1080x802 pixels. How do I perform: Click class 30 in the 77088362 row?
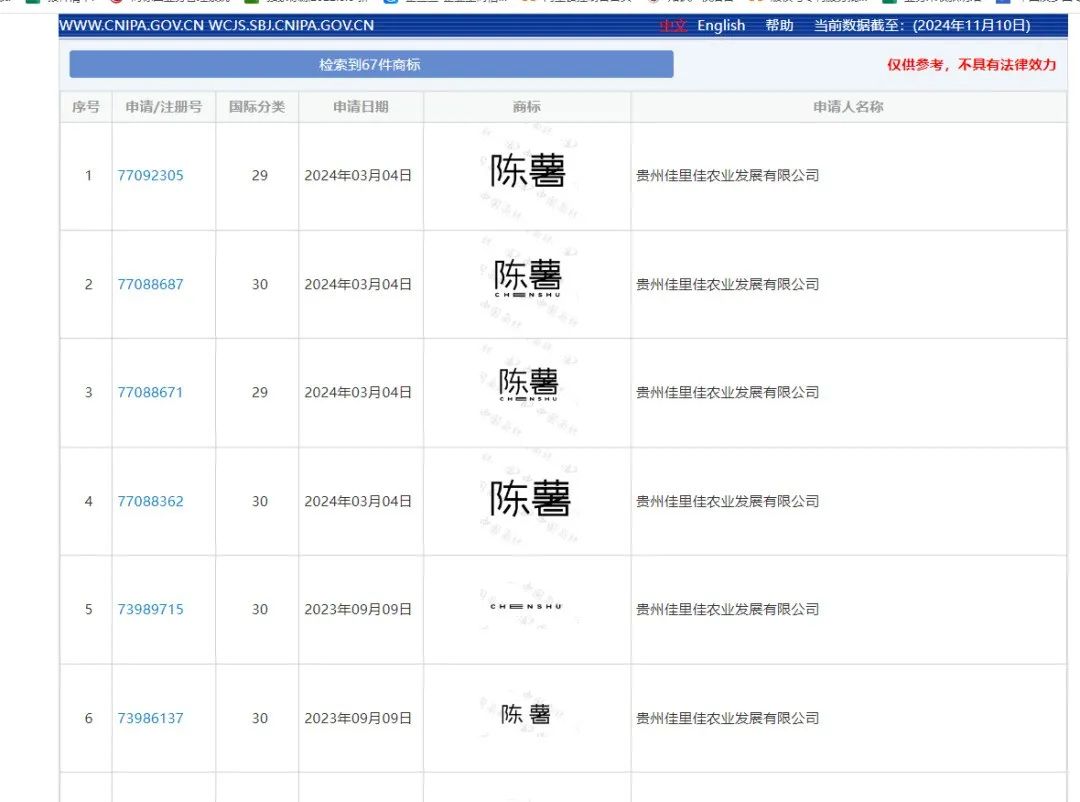260,501
